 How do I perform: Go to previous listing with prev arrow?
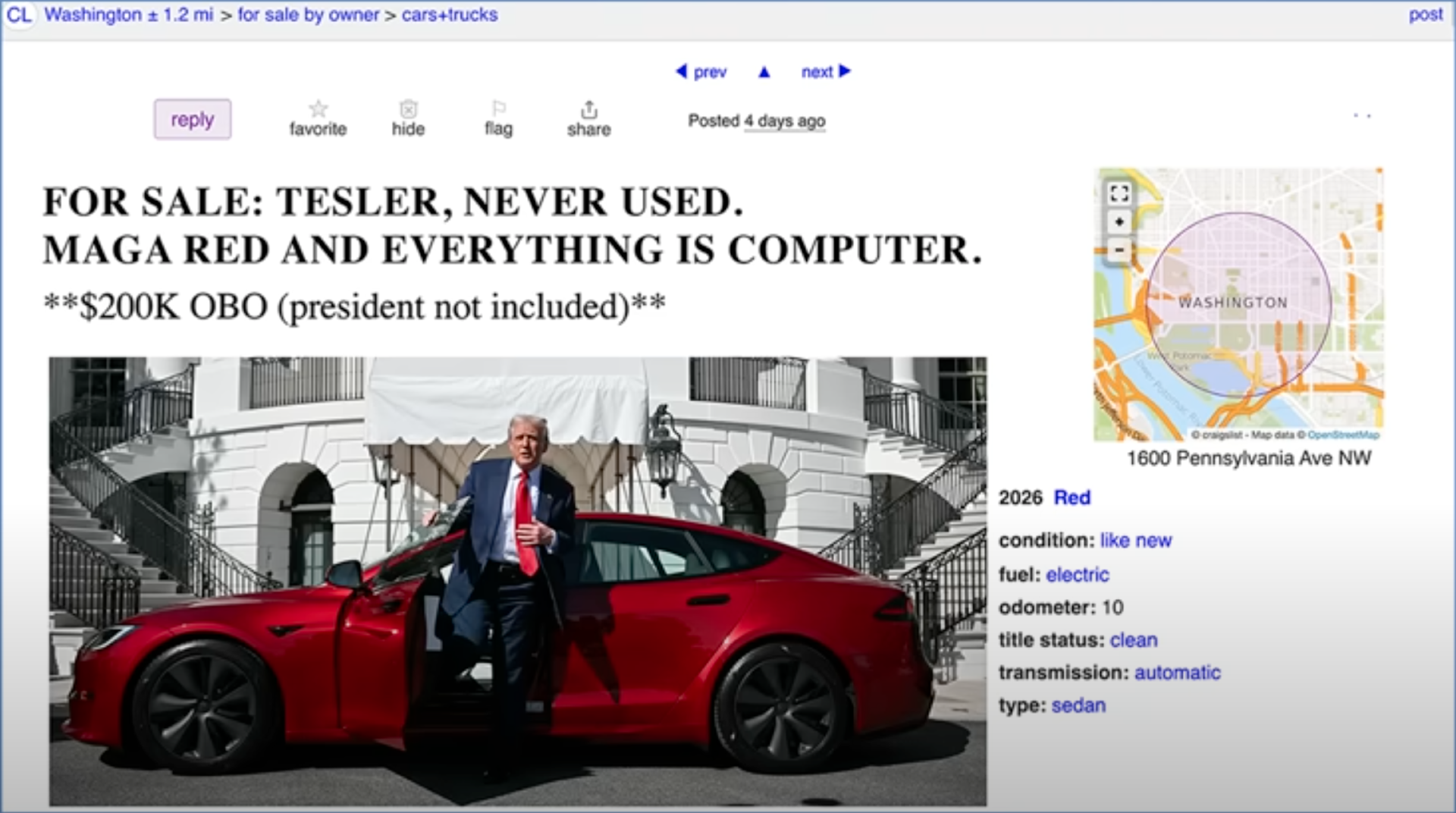[x=701, y=71]
